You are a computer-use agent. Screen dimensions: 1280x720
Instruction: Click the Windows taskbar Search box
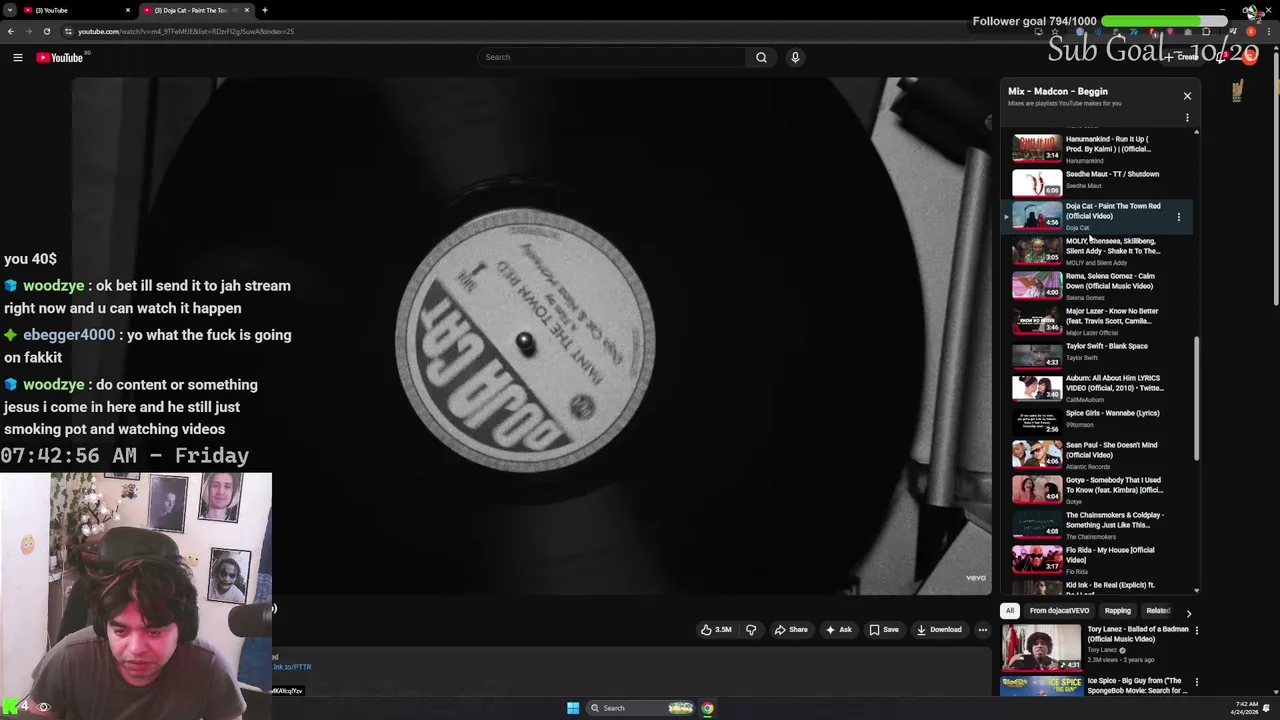[x=642, y=708]
